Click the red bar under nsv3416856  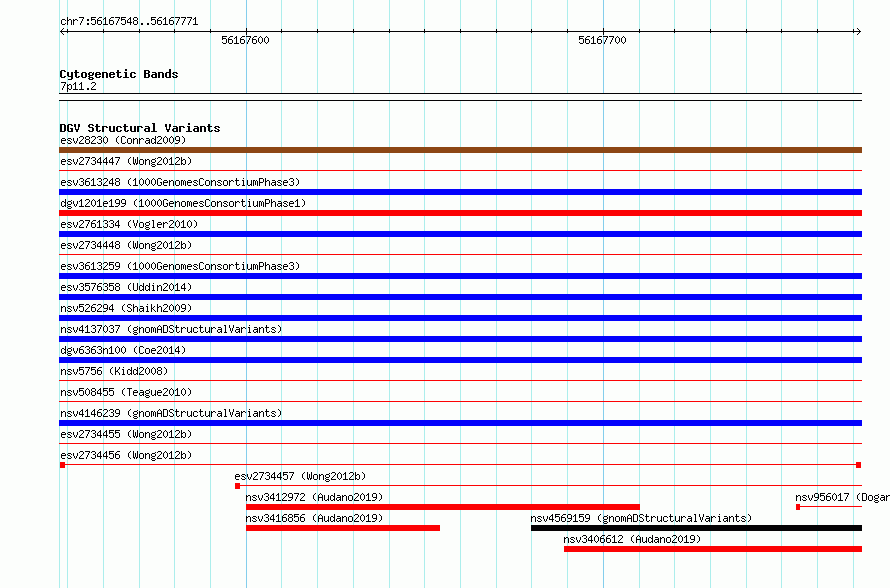(343, 528)
